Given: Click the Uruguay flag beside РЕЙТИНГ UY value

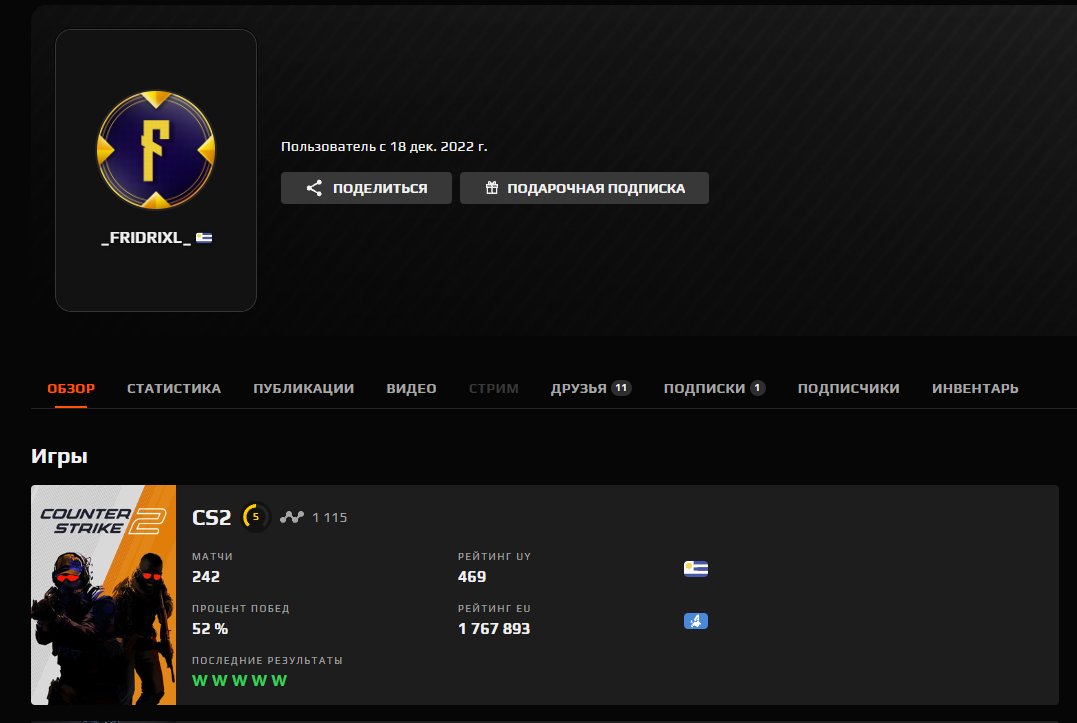Looking at the screenshot, I should tap(695, 568).
